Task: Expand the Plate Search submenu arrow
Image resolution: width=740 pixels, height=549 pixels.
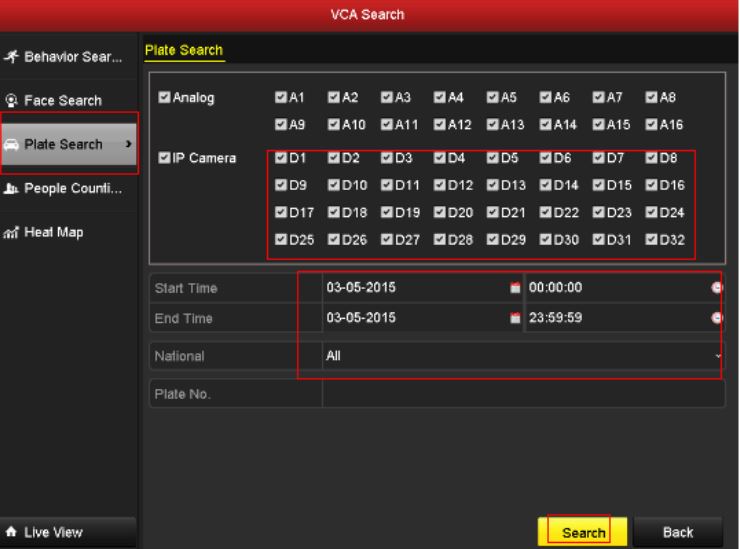Action: 128,144
